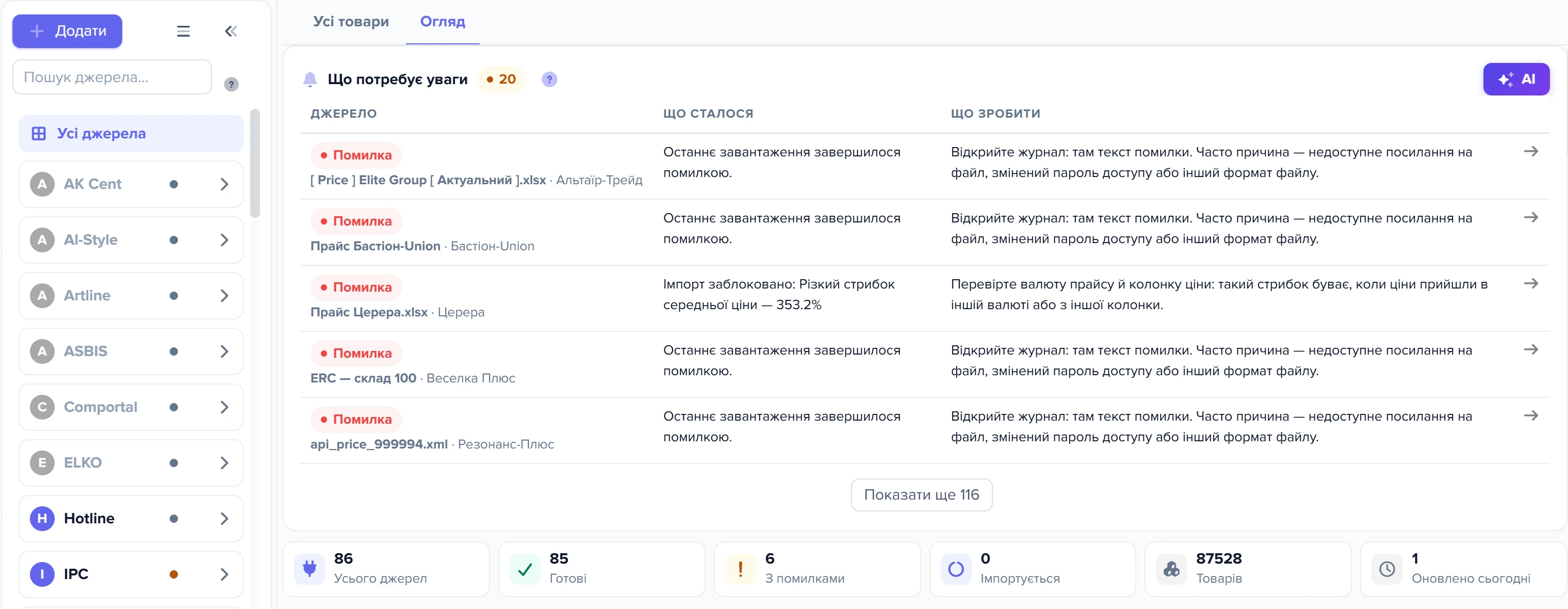
Task: Expand the ASBIS source chevron
Action: (224, 351)
